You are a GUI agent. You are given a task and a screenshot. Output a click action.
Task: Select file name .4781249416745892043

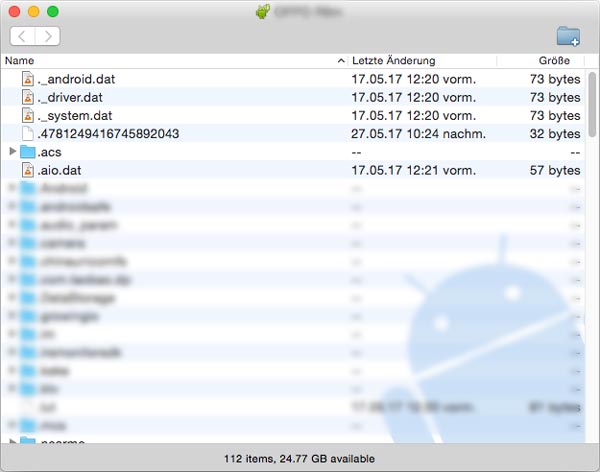click(108, 134)
